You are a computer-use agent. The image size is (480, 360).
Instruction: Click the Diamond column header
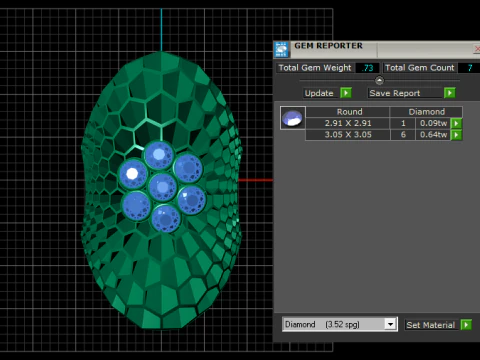coord(426,112)
